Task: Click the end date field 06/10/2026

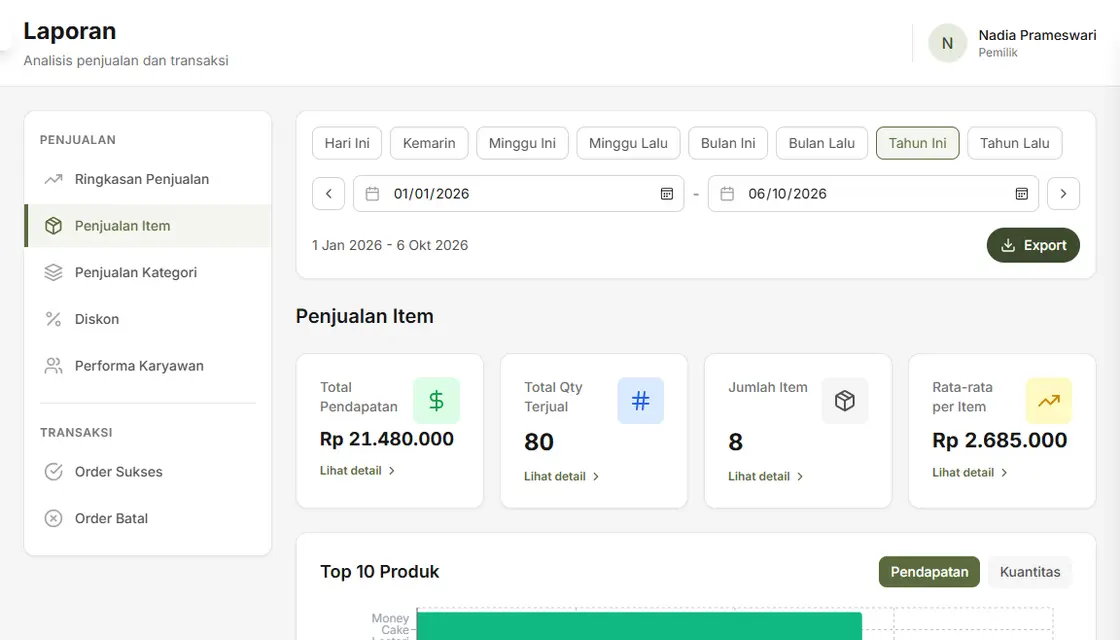Action: (x=874, y=194)
